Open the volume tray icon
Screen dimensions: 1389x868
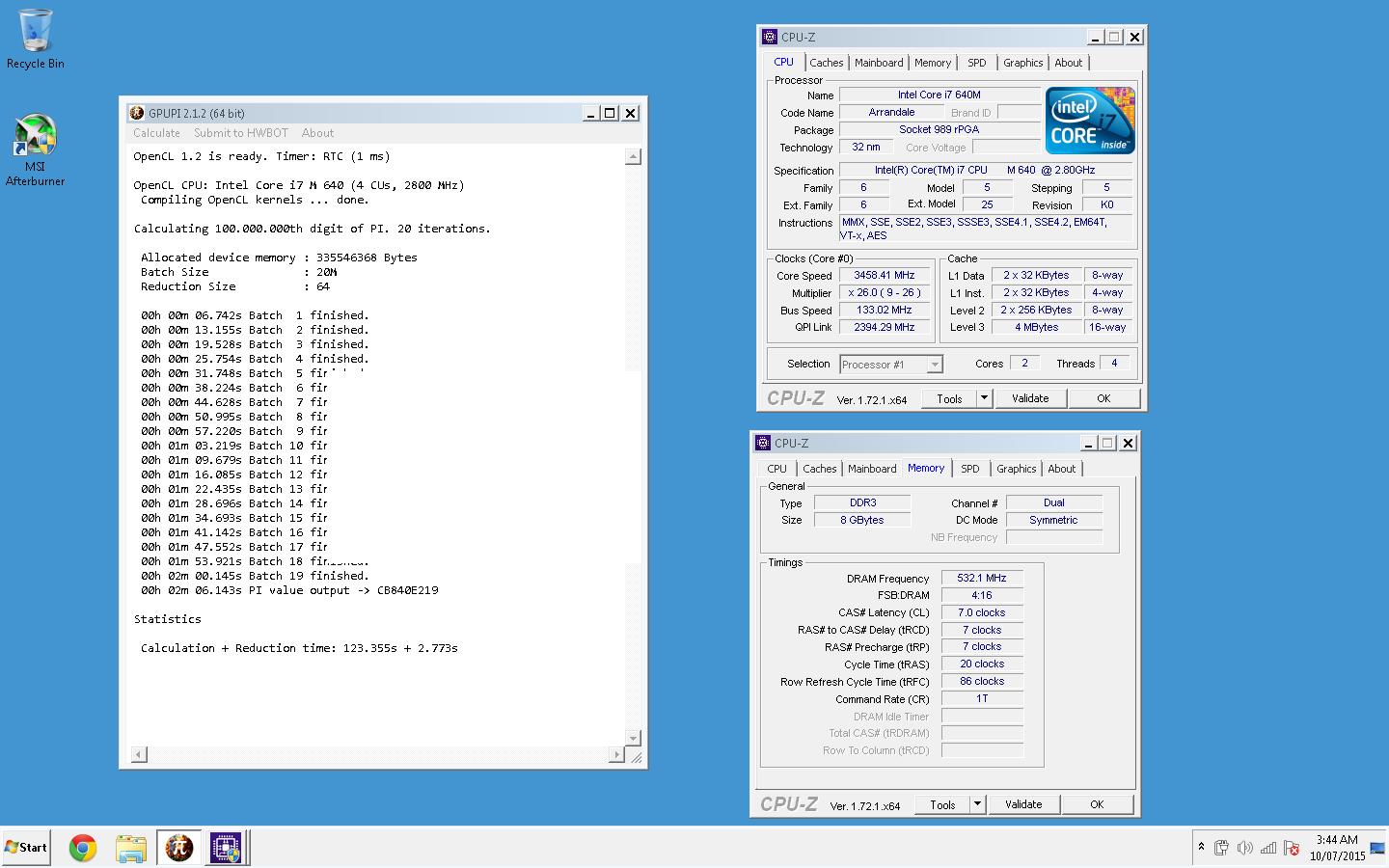[1244, 848]
